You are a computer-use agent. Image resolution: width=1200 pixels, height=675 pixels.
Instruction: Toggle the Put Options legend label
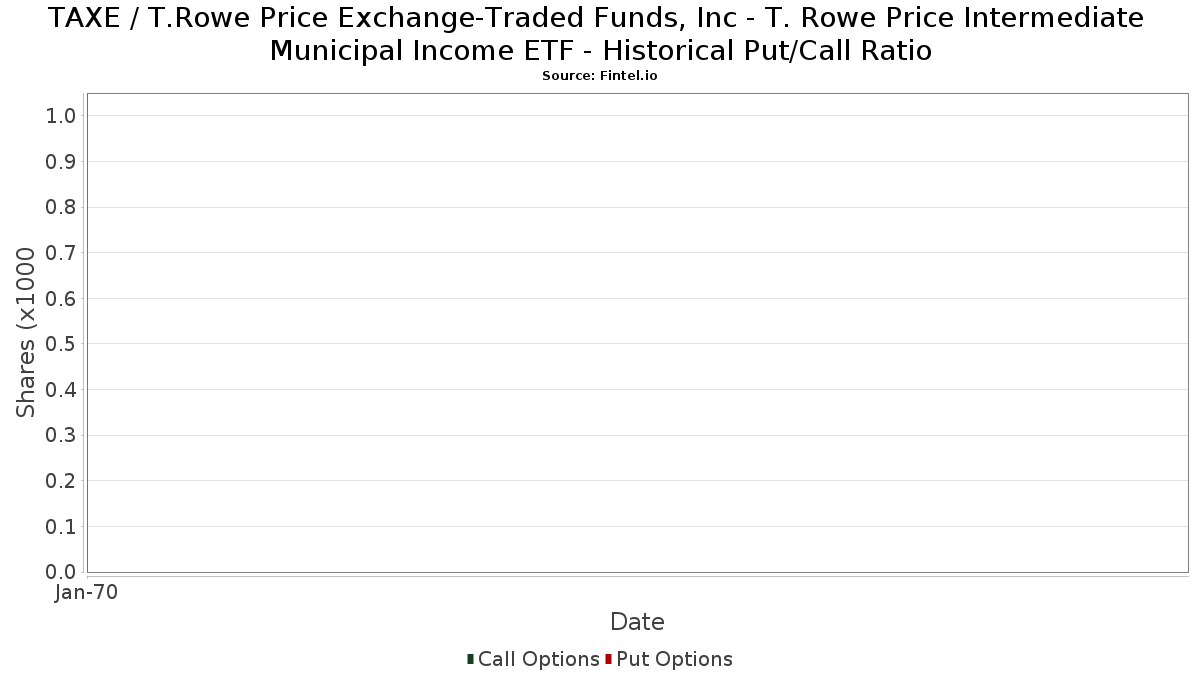[x=674, y=659]
